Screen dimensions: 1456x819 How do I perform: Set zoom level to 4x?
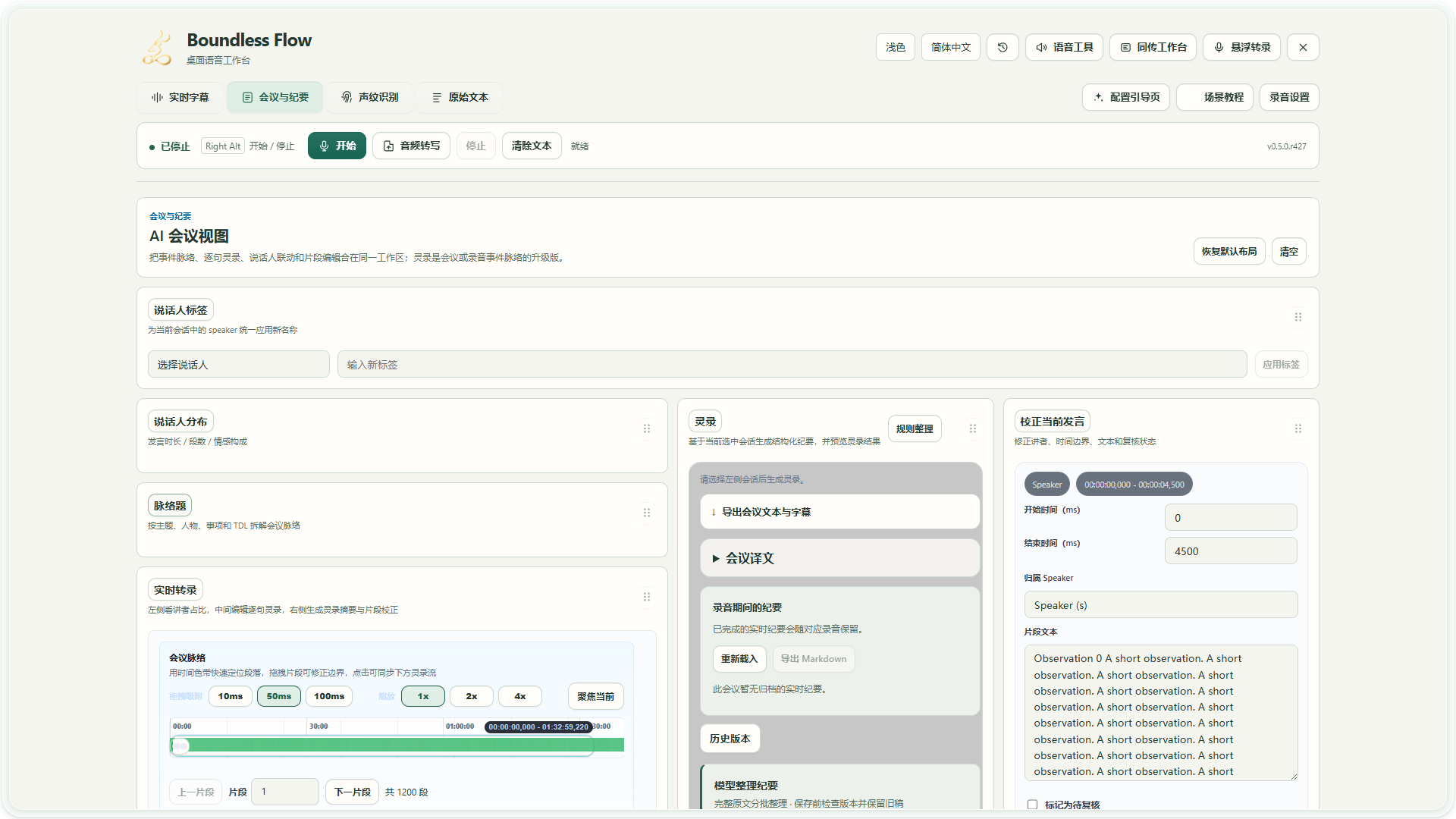pos(520,696)
